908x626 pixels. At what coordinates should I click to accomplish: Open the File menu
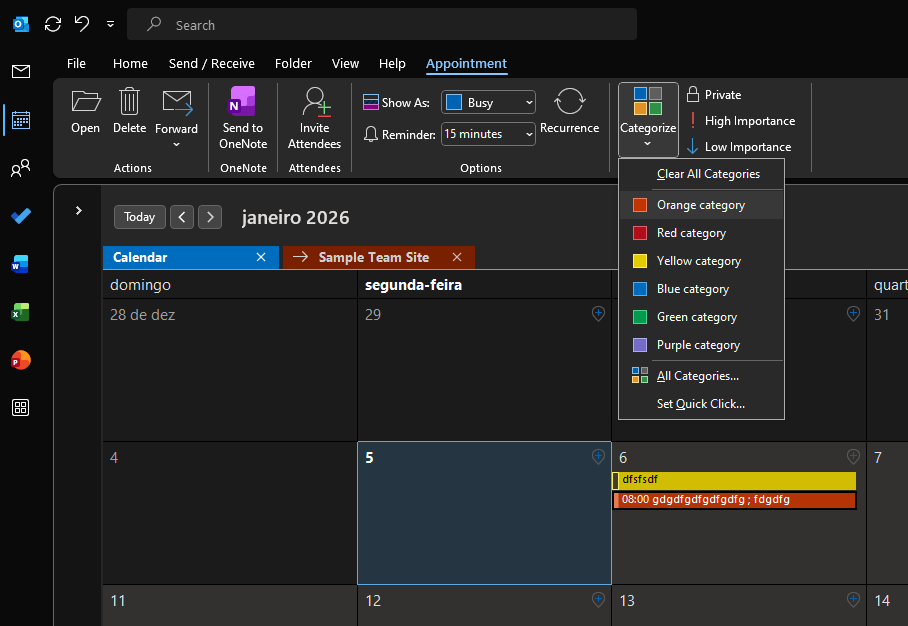pyautogui.click(x=76, y=63)
